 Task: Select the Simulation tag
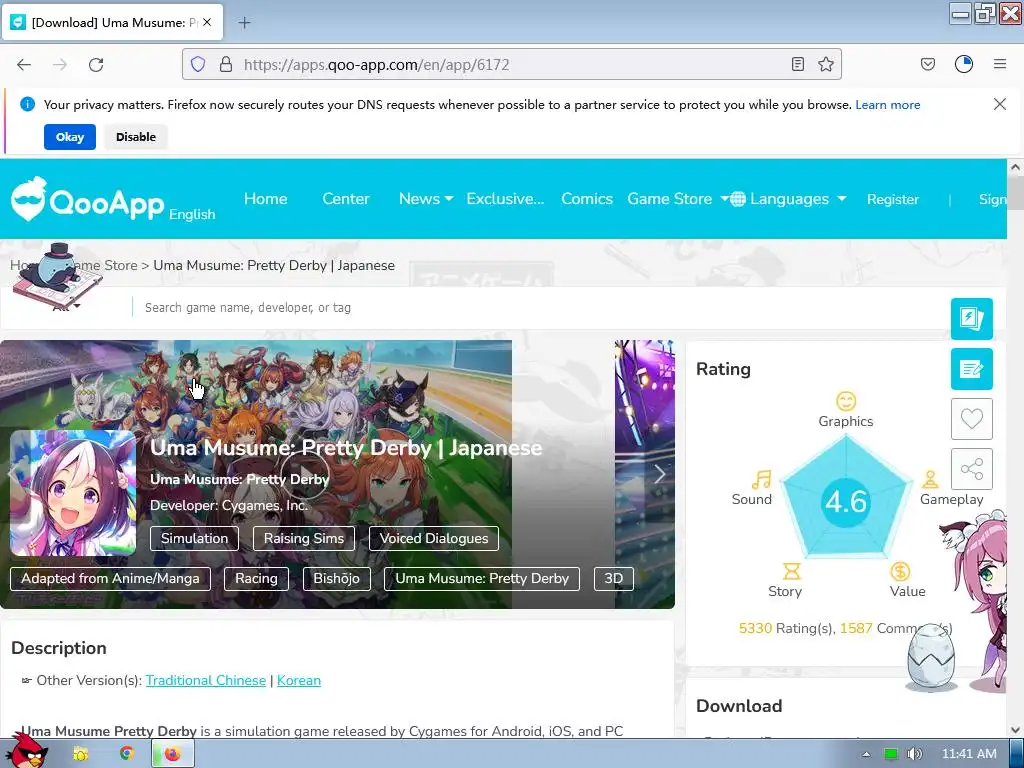pyautogui.click(x=195, y=539)
